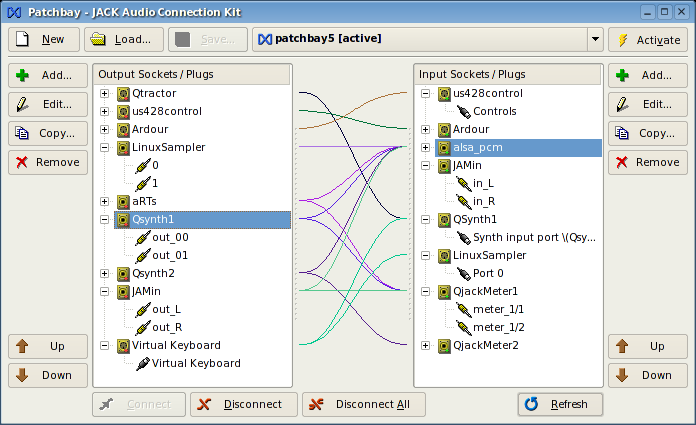
Task: Click the Output Sockets / Plugs column header
Action: click(x=192, y=75)
